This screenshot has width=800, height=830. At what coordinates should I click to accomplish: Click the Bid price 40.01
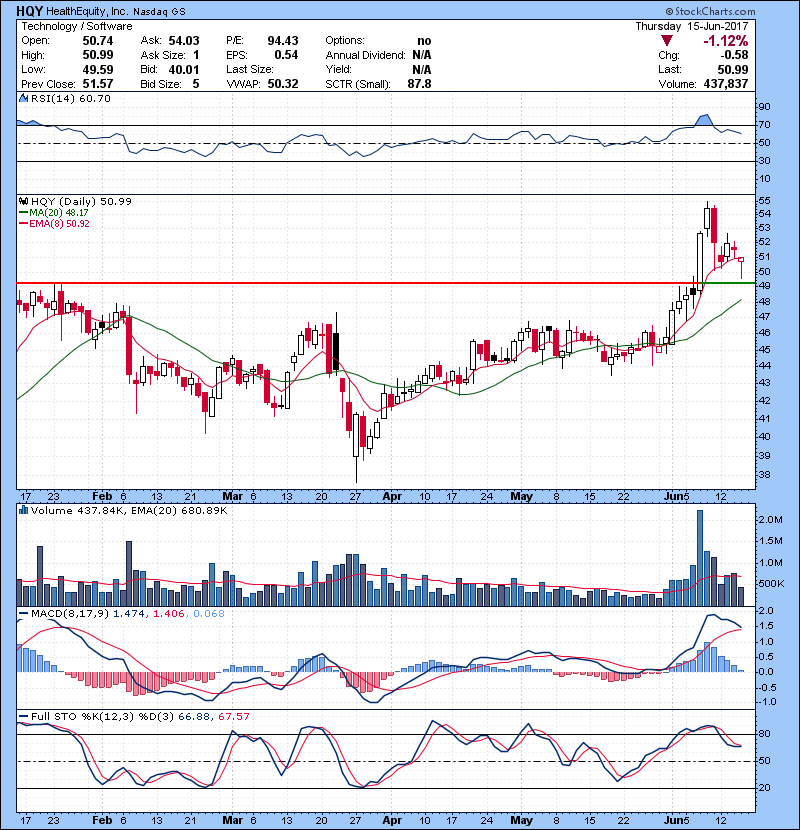coord(184,69)
